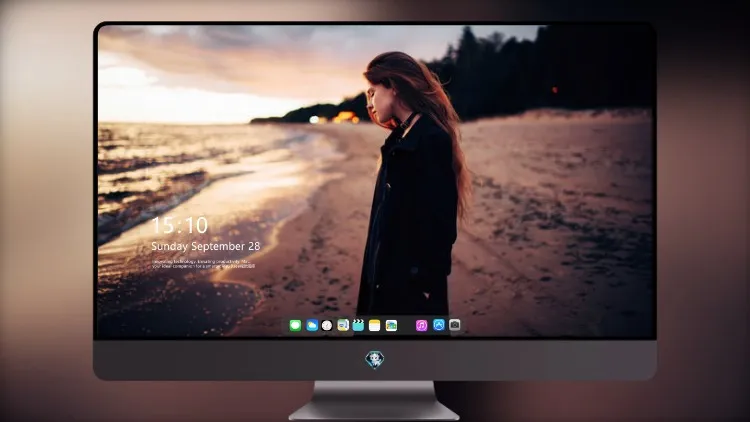Open the green Messages app in dock

(295, 326)
